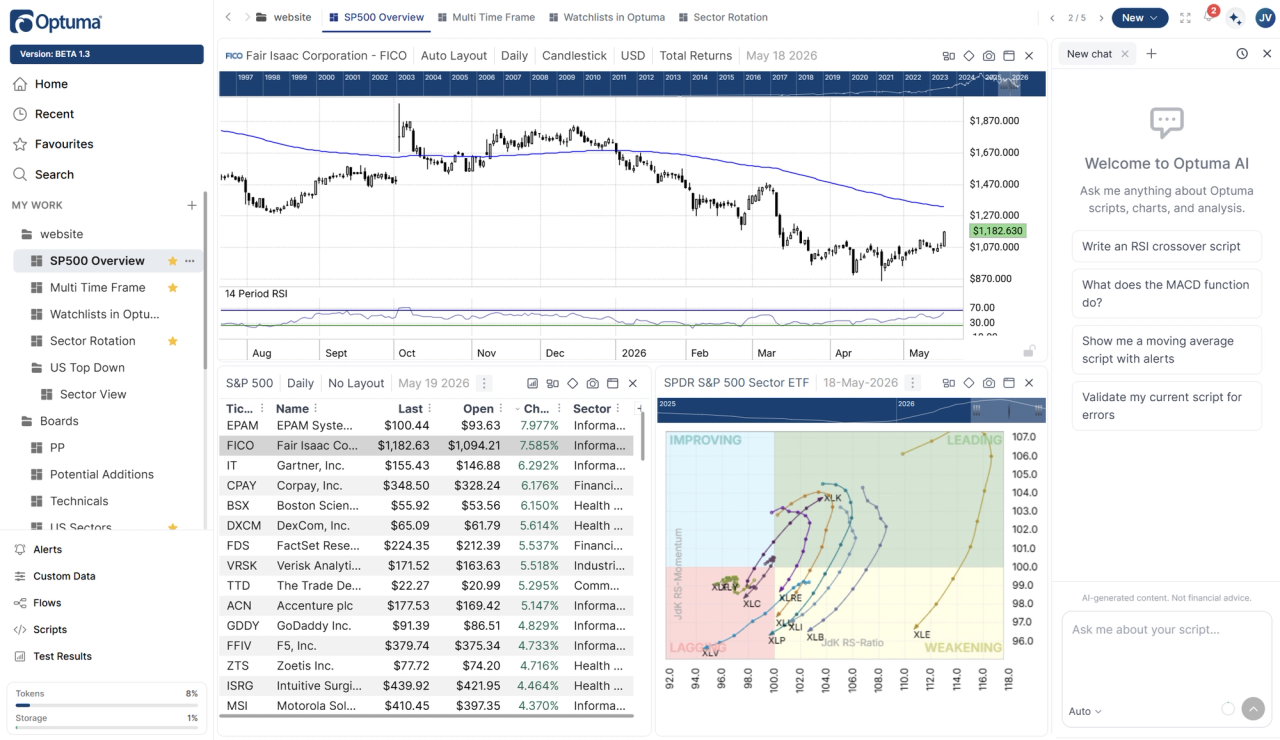Click the window icon in the S&P 500 watchlist panel
The height and width of the screenshot is (740, 1280).
[613, 383]
